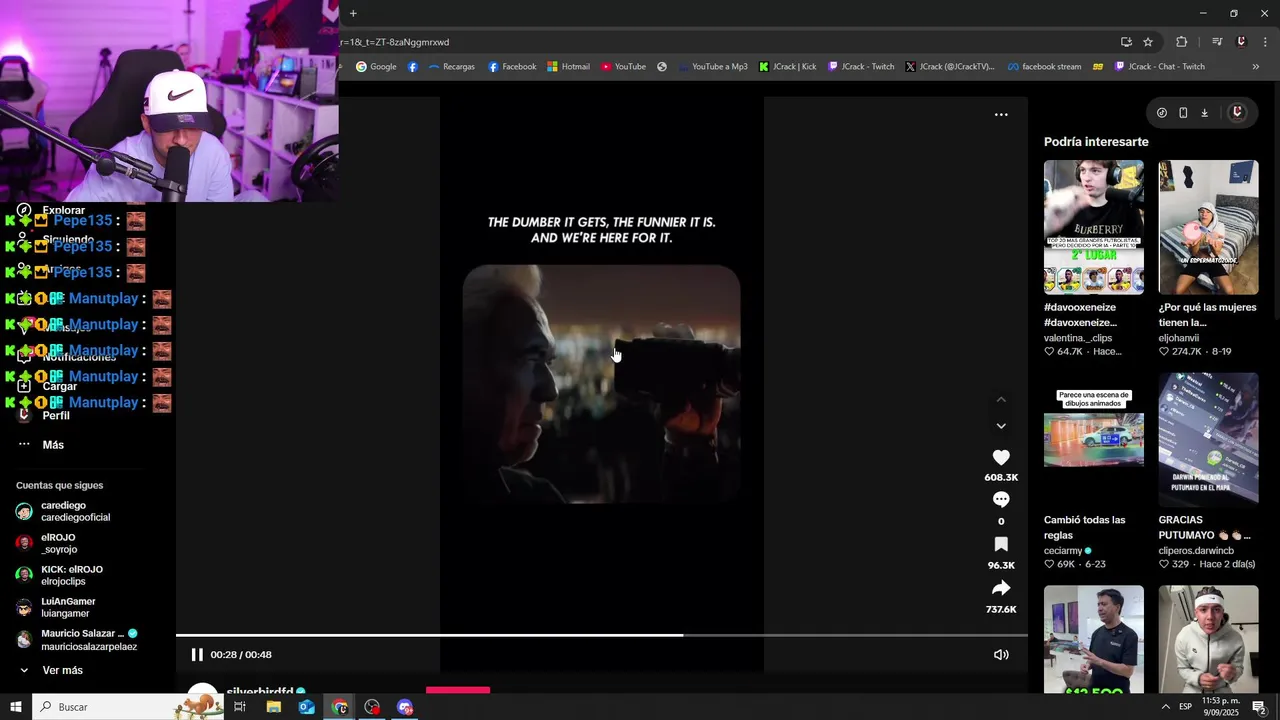This screenshot has height=720, width=1280.
Task: Open the Cambió todas las reglas thumbnail
Action: pos(1094,440)
